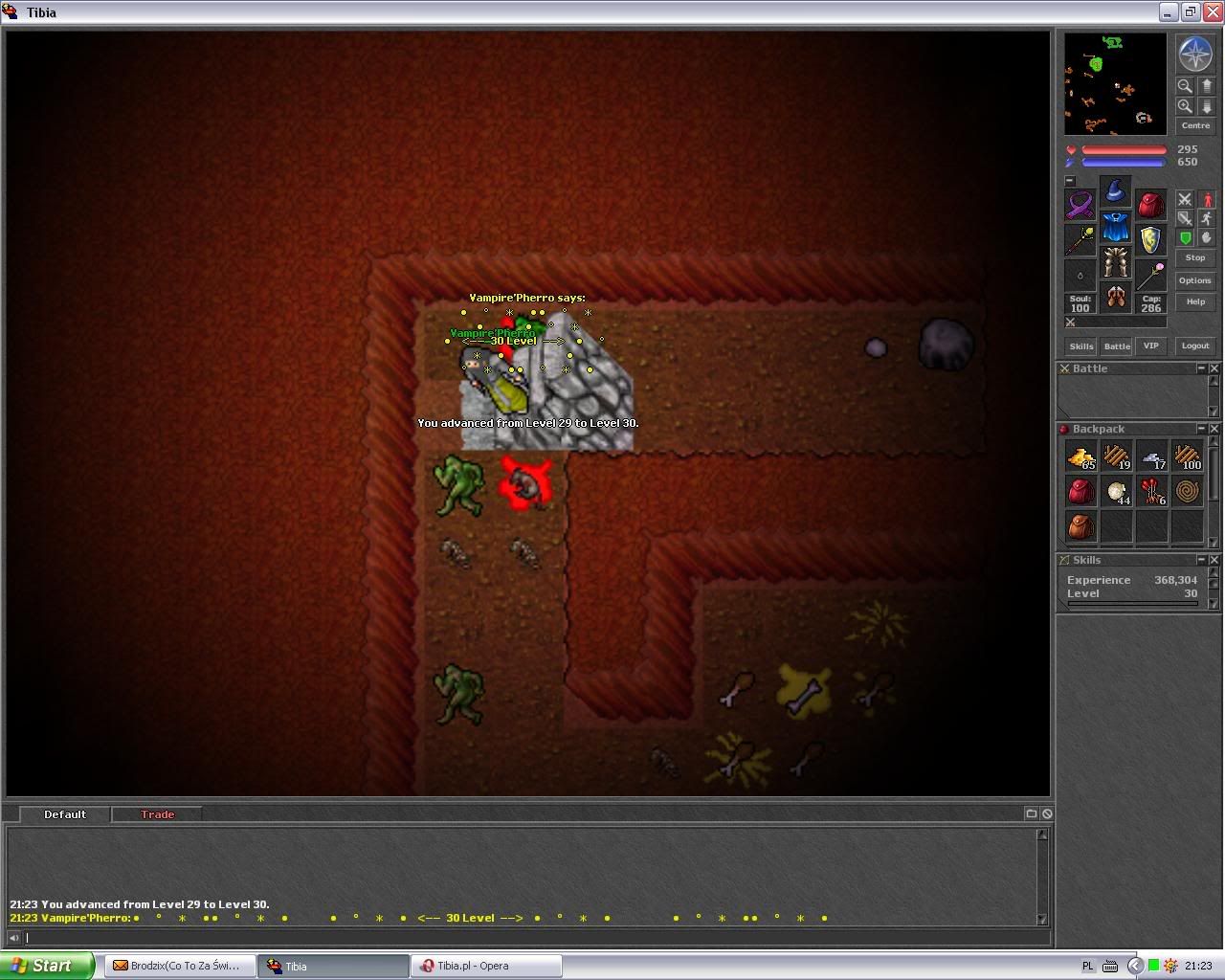Screen dimensions: 1225x980
Task: Select the 17 platinum coins stack
Action: click(1152, 457)
